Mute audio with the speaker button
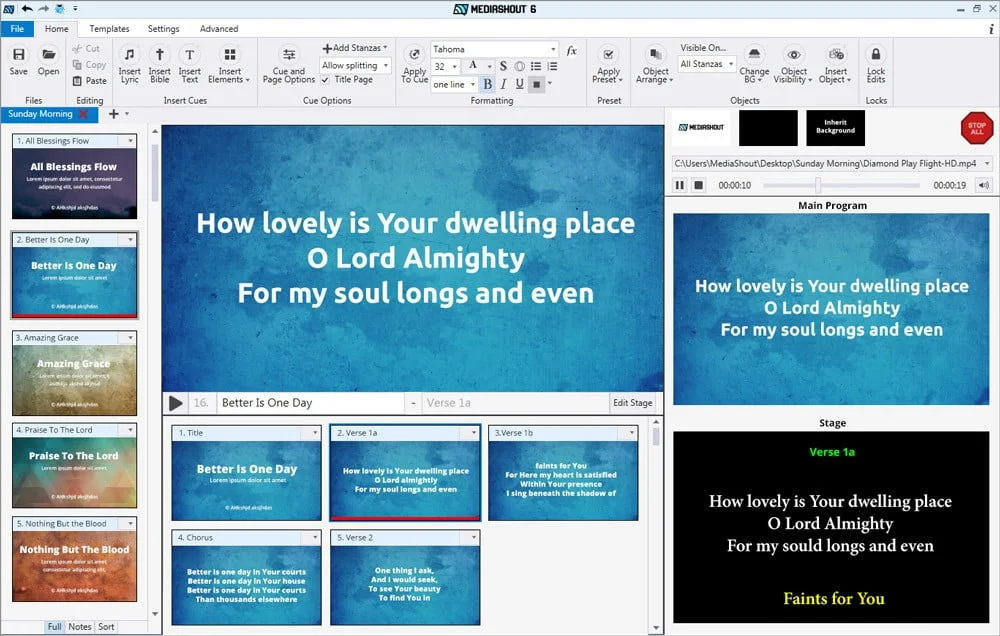 tap(983, 185)
